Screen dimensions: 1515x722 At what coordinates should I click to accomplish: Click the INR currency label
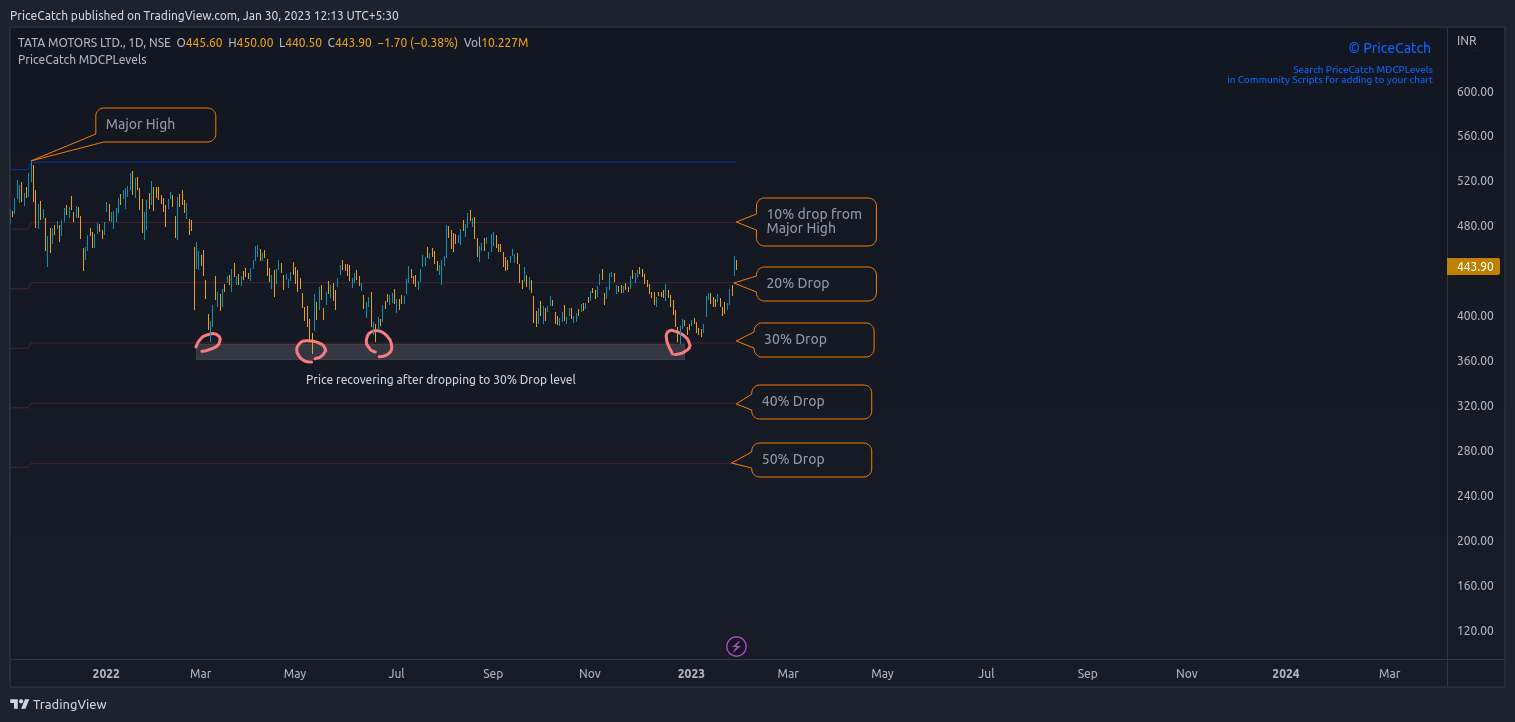pos(1466,41)
